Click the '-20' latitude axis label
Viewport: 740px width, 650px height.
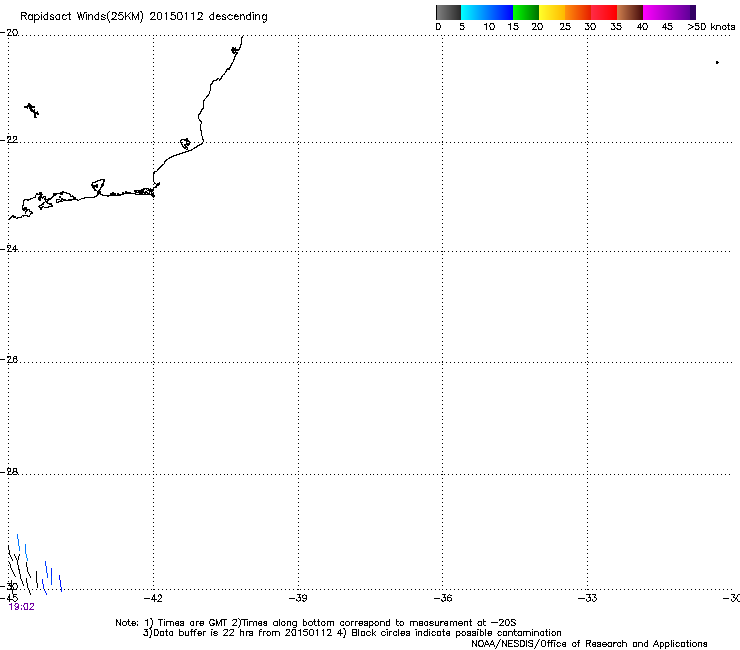[9, 33]
